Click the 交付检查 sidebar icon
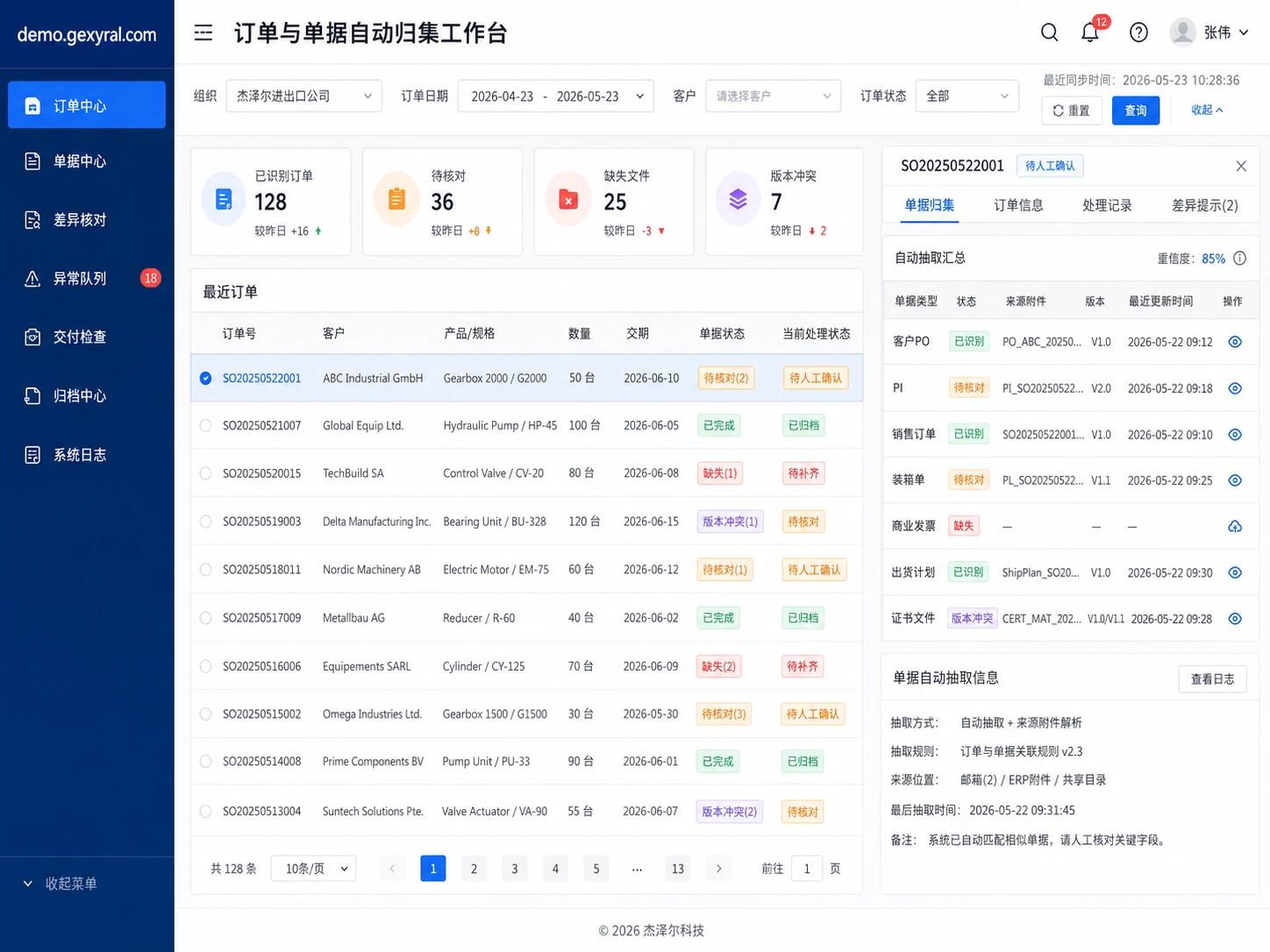 coord(32,337)
